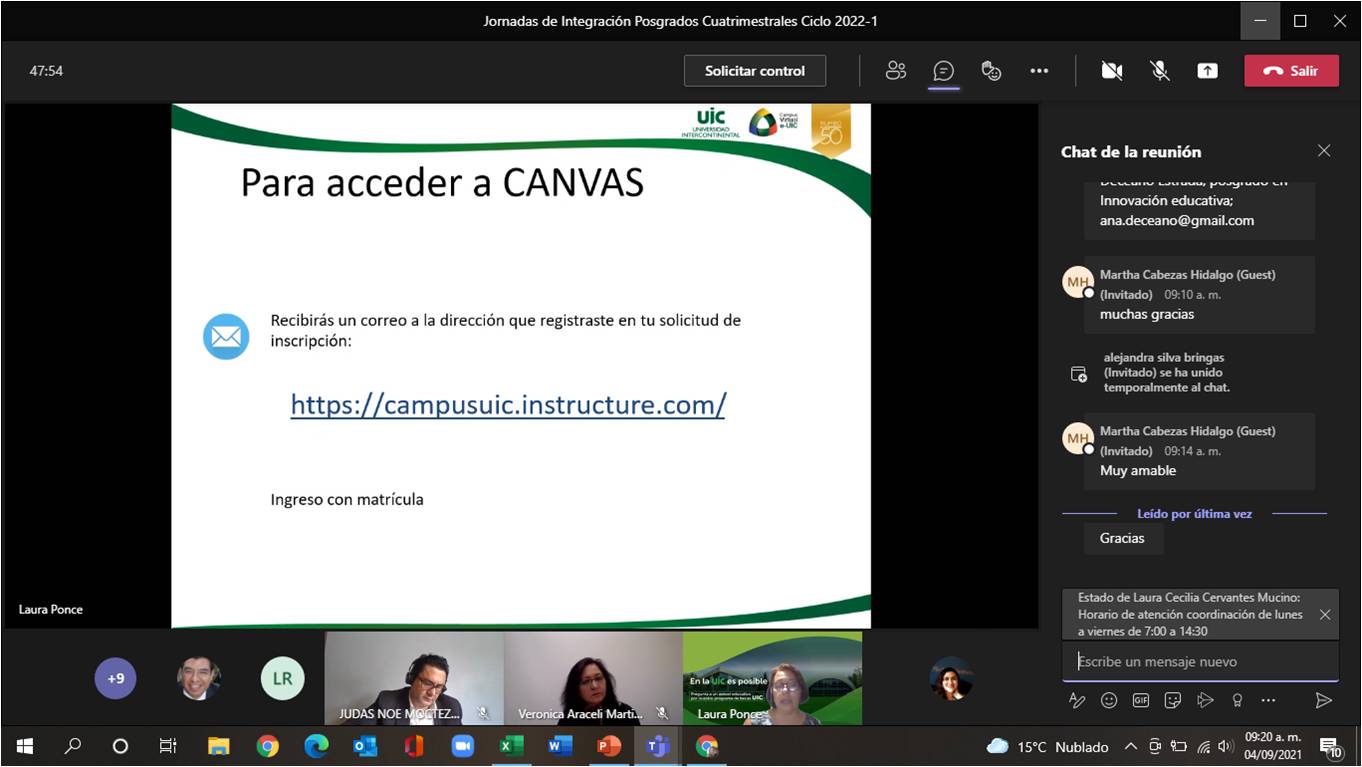
Task: Open Microsoft Edge from the taskbar
Action: pyautogui.click(x=316, y=746)
